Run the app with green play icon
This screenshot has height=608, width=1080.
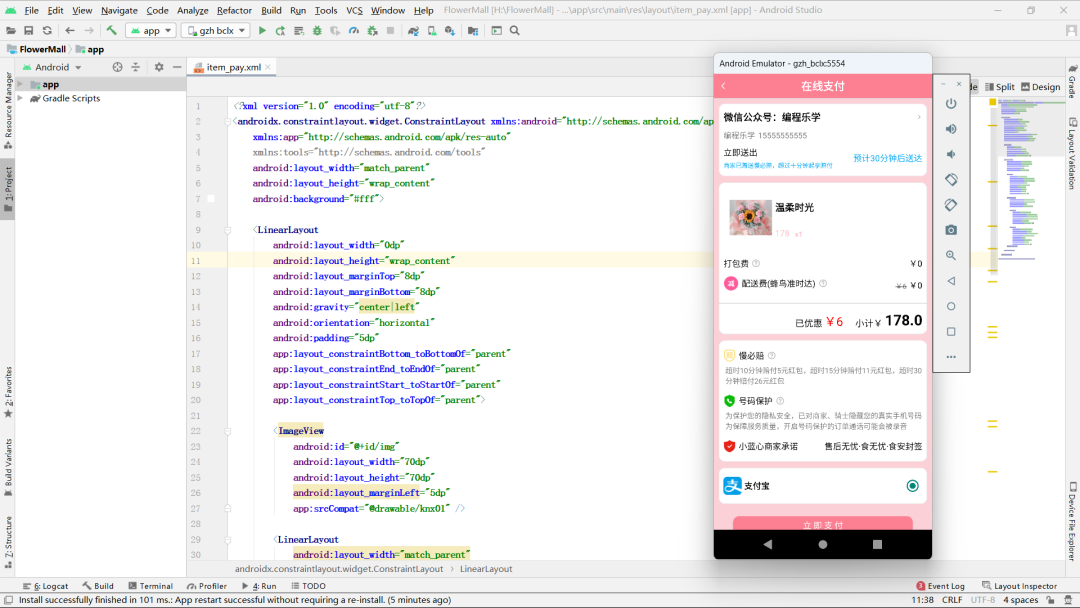[262, 30]
